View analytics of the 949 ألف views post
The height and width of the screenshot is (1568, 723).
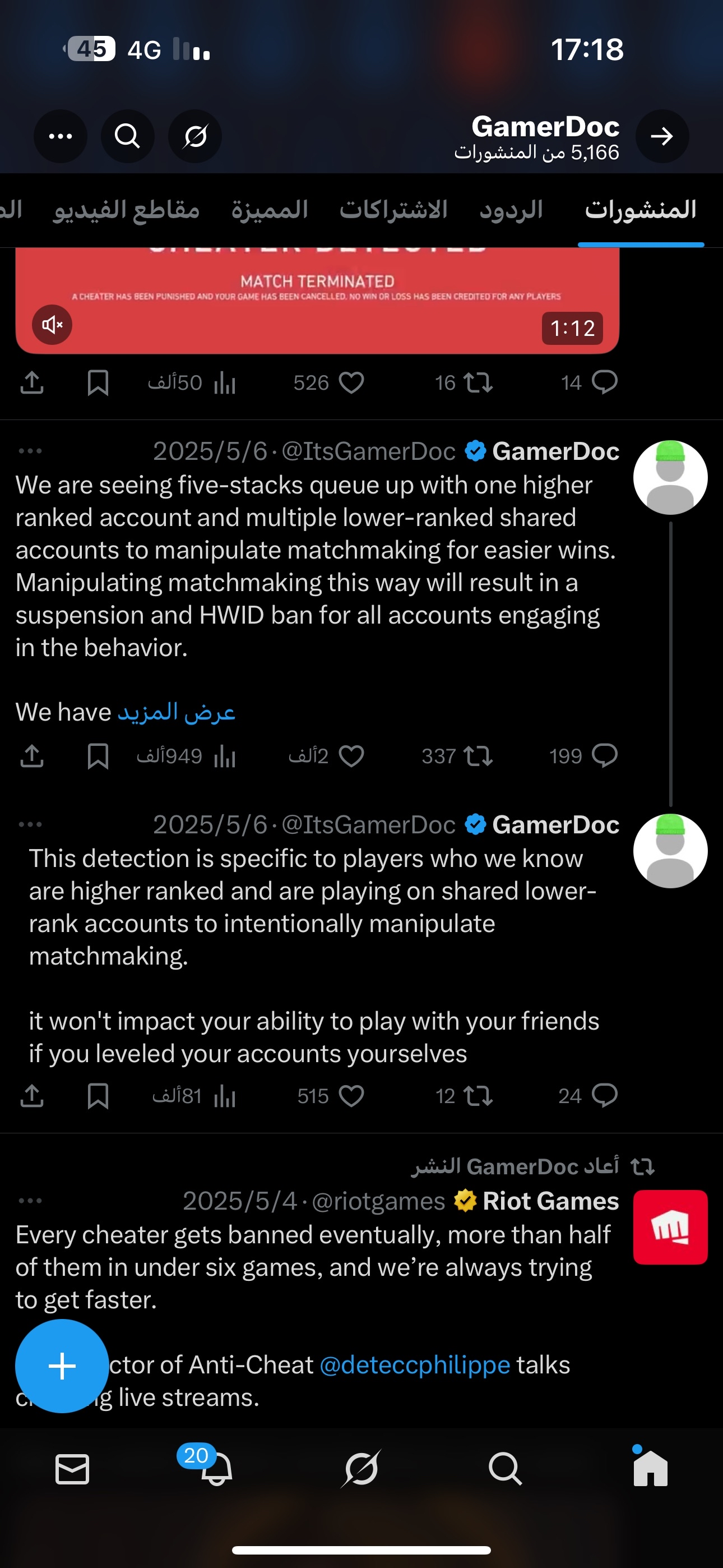pos(224,756)
